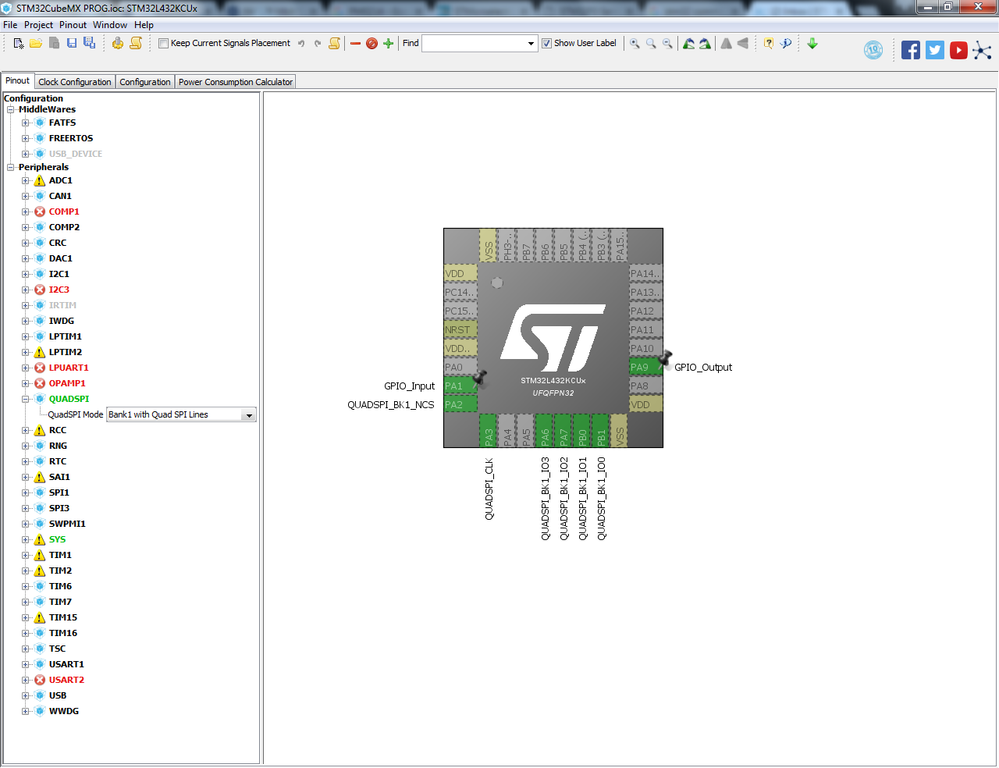Expand the FREERTOS tree node

pyautogui.click(x=25, y=138)
